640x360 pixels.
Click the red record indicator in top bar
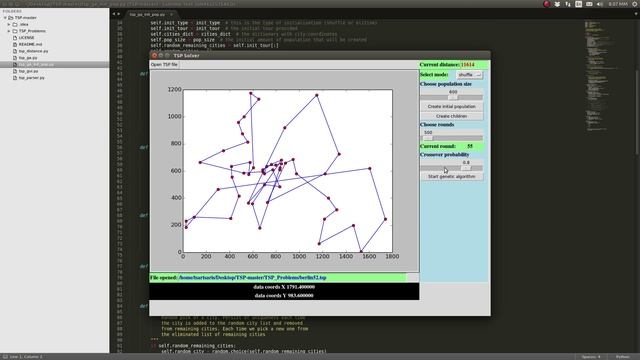547,4
